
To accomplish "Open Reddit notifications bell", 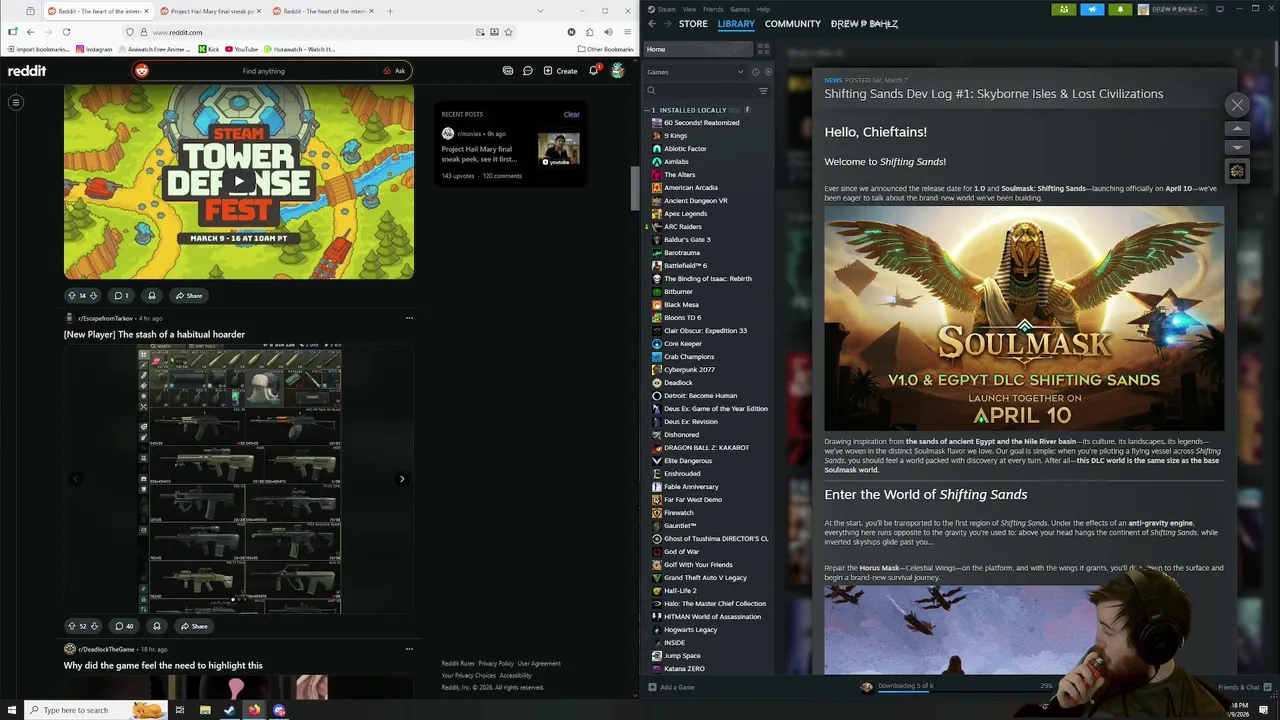I will (x=593, y=71).
